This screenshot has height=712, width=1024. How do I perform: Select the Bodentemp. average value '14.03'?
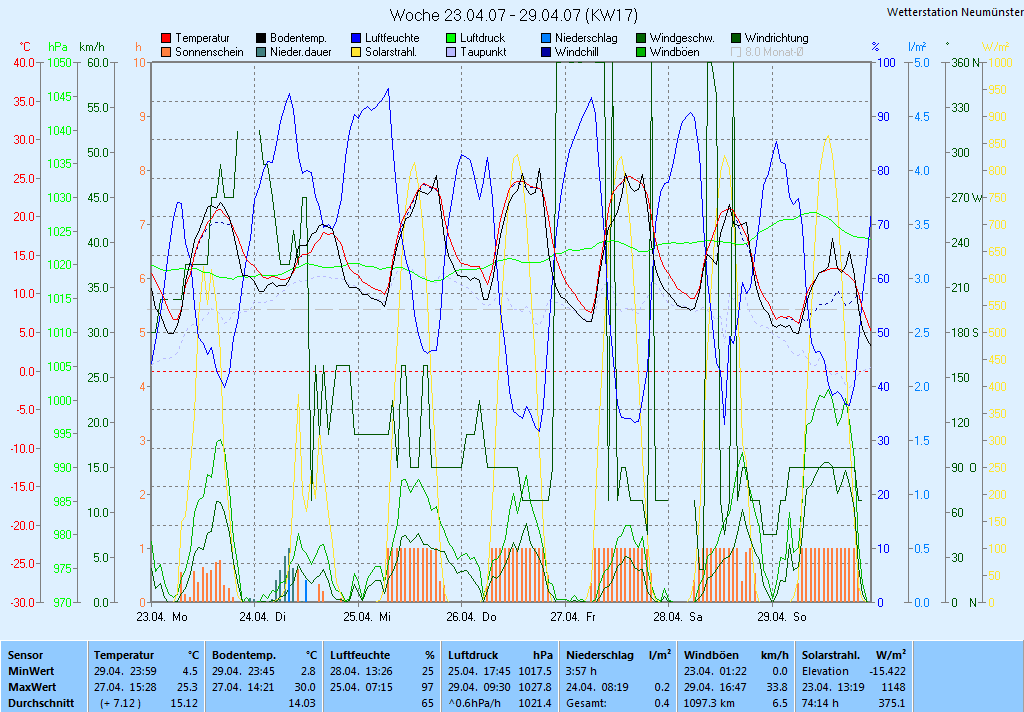tap(302, 704)
